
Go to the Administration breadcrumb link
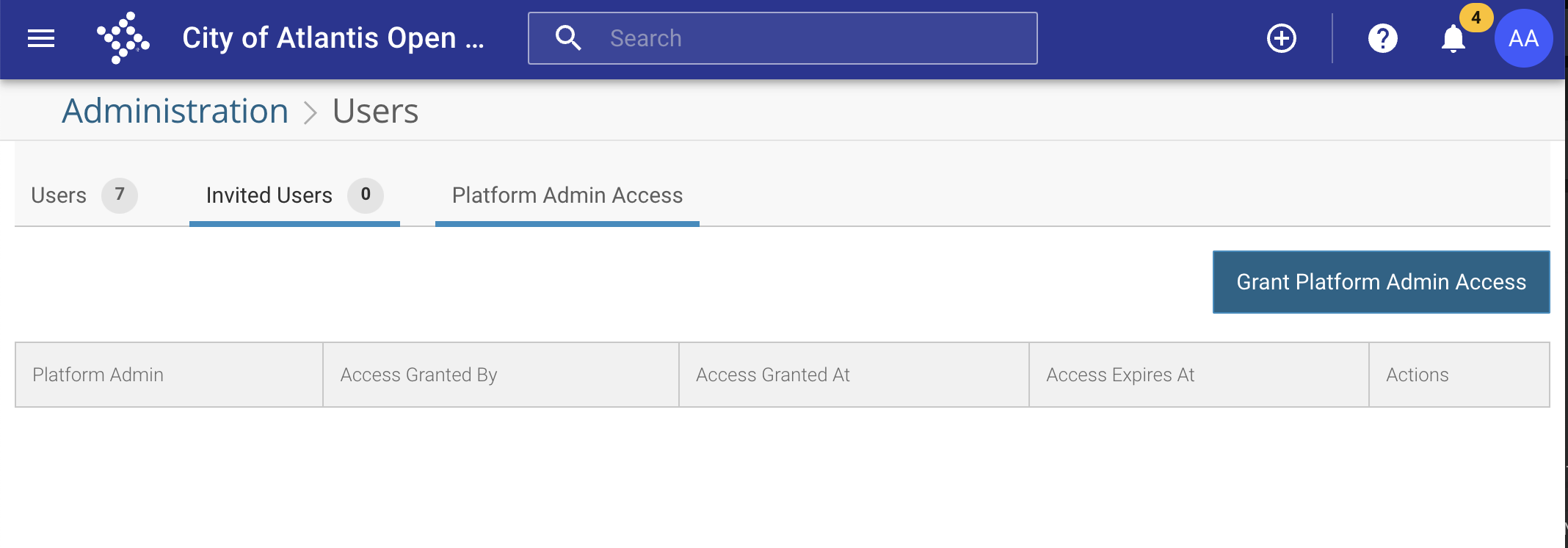pyautogui.click(x=175, y=111)
